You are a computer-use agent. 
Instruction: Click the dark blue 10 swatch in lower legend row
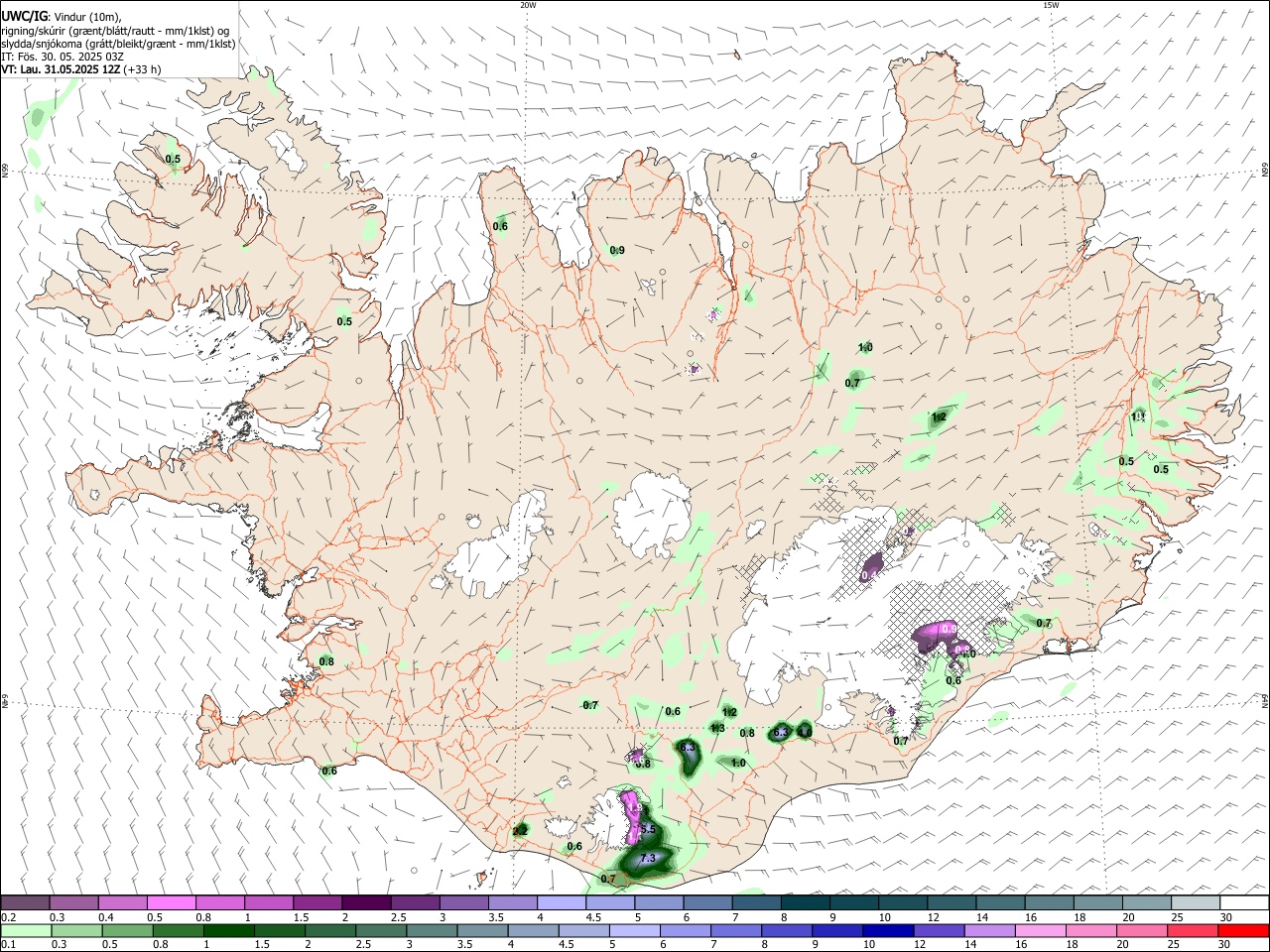[x=889, y=930]
